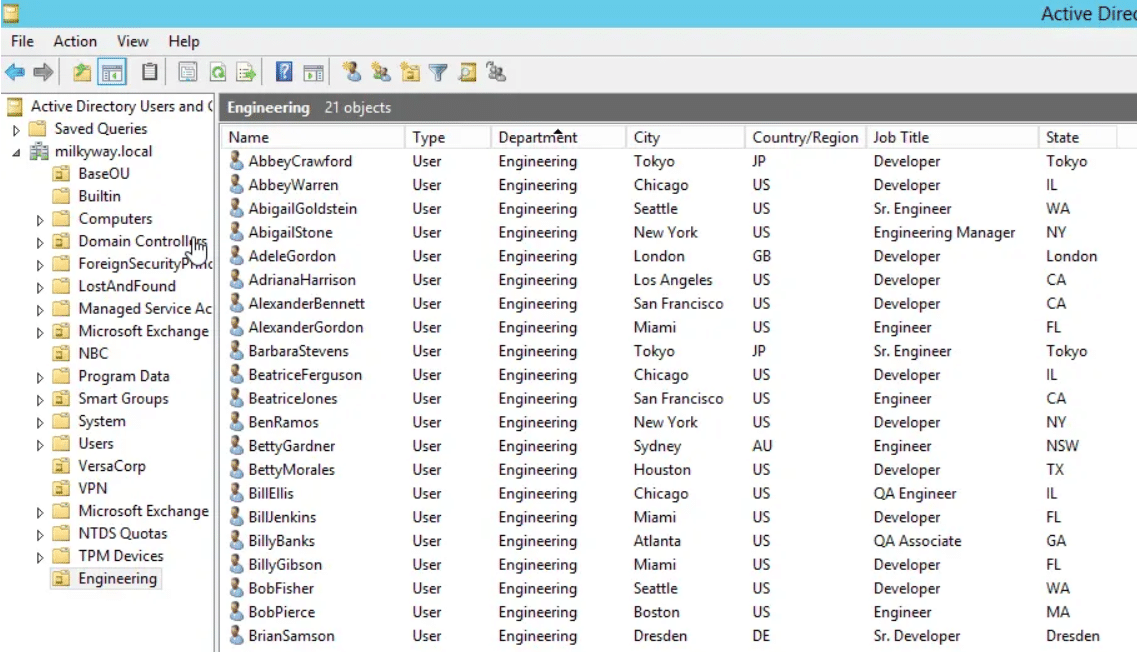Click the clipboard icon in toolbar
The width and height of the screenshot is (1137, 652).
(149, 72)
